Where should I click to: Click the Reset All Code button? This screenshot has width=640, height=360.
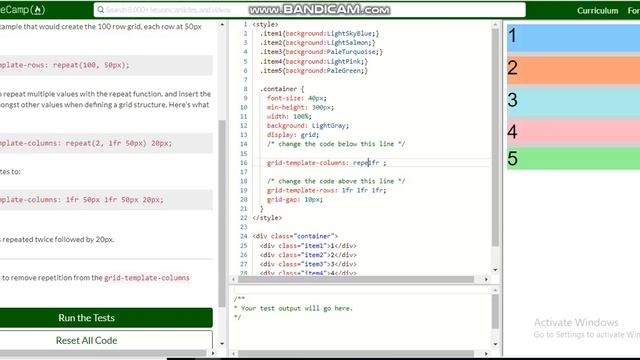click(106, 340)
